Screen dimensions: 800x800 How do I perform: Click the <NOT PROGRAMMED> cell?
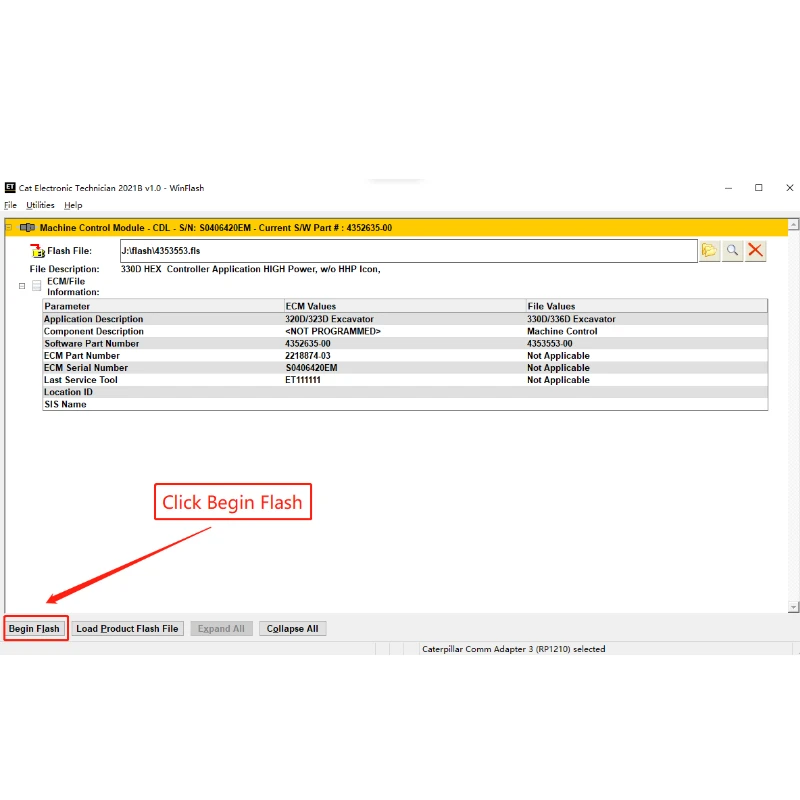(x=333, y=331)
